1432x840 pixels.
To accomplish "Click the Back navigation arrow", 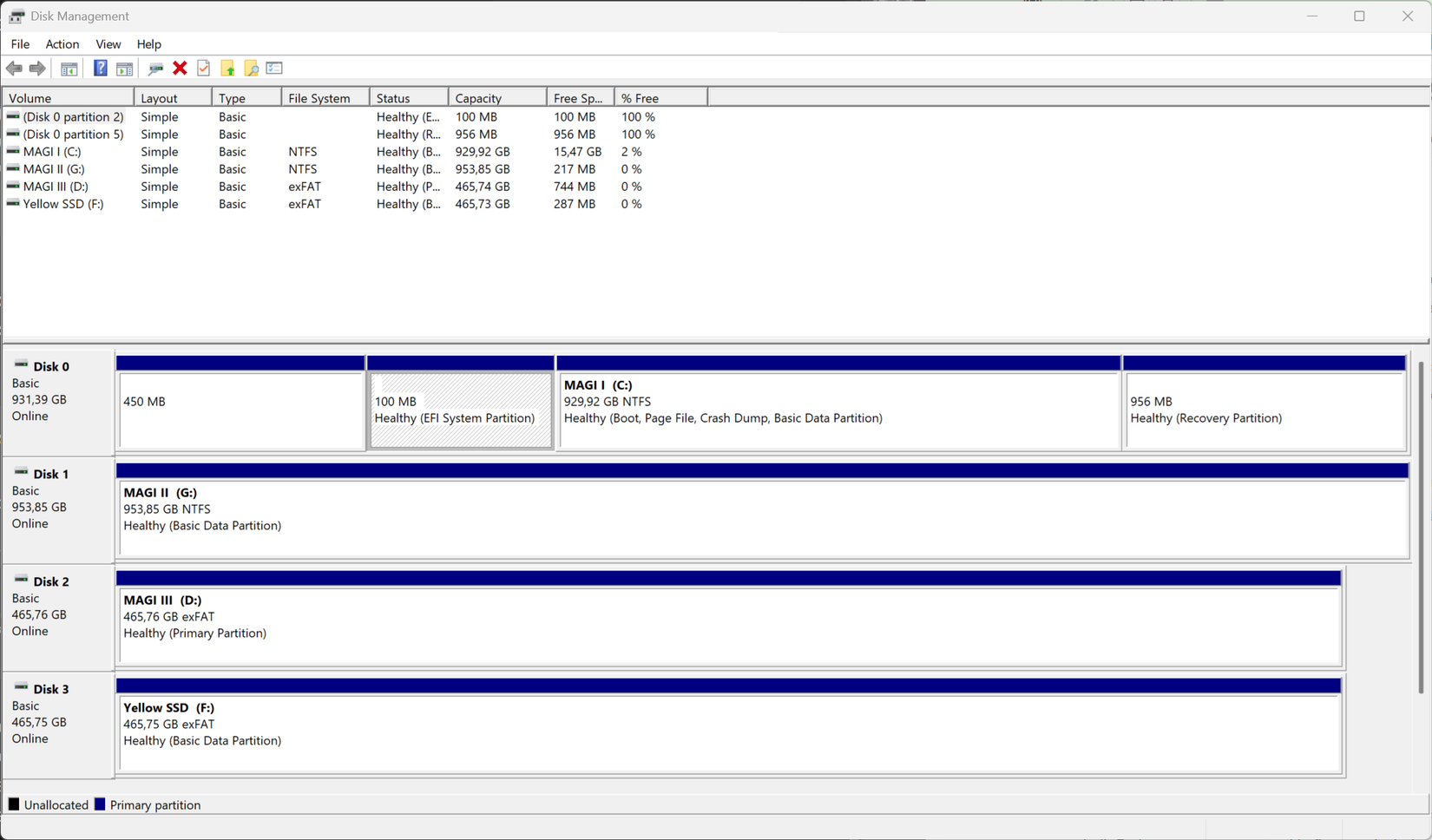I will pyautogui.click(x=14, y=68).
